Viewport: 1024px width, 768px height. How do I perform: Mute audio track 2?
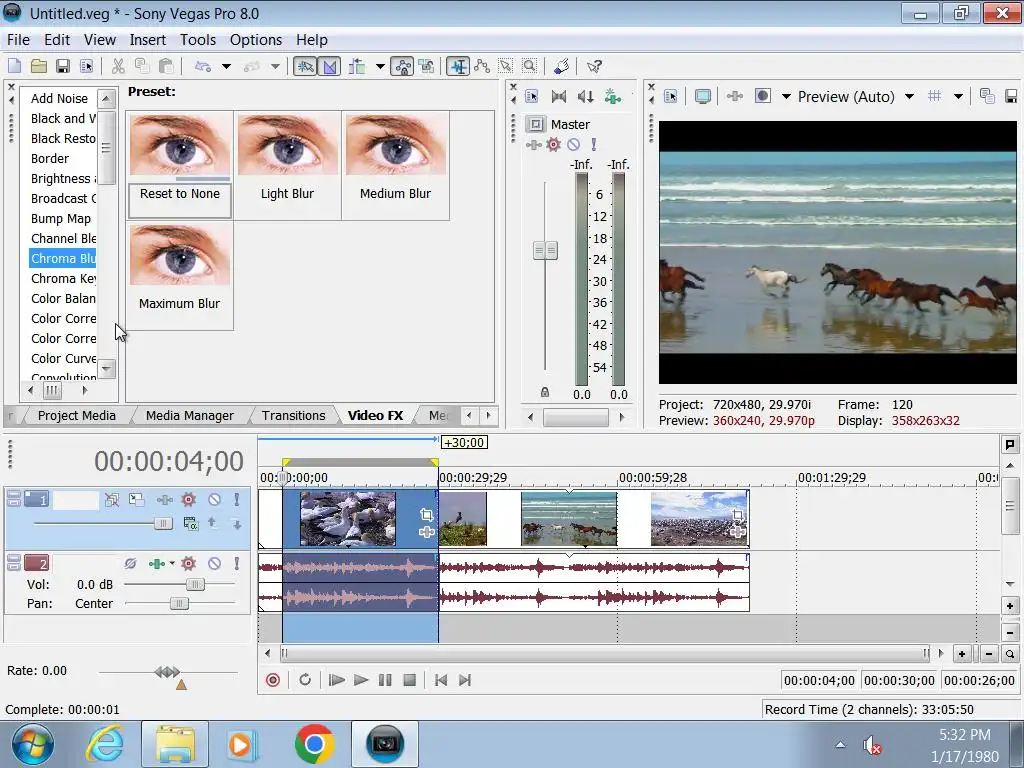[214, 563]
